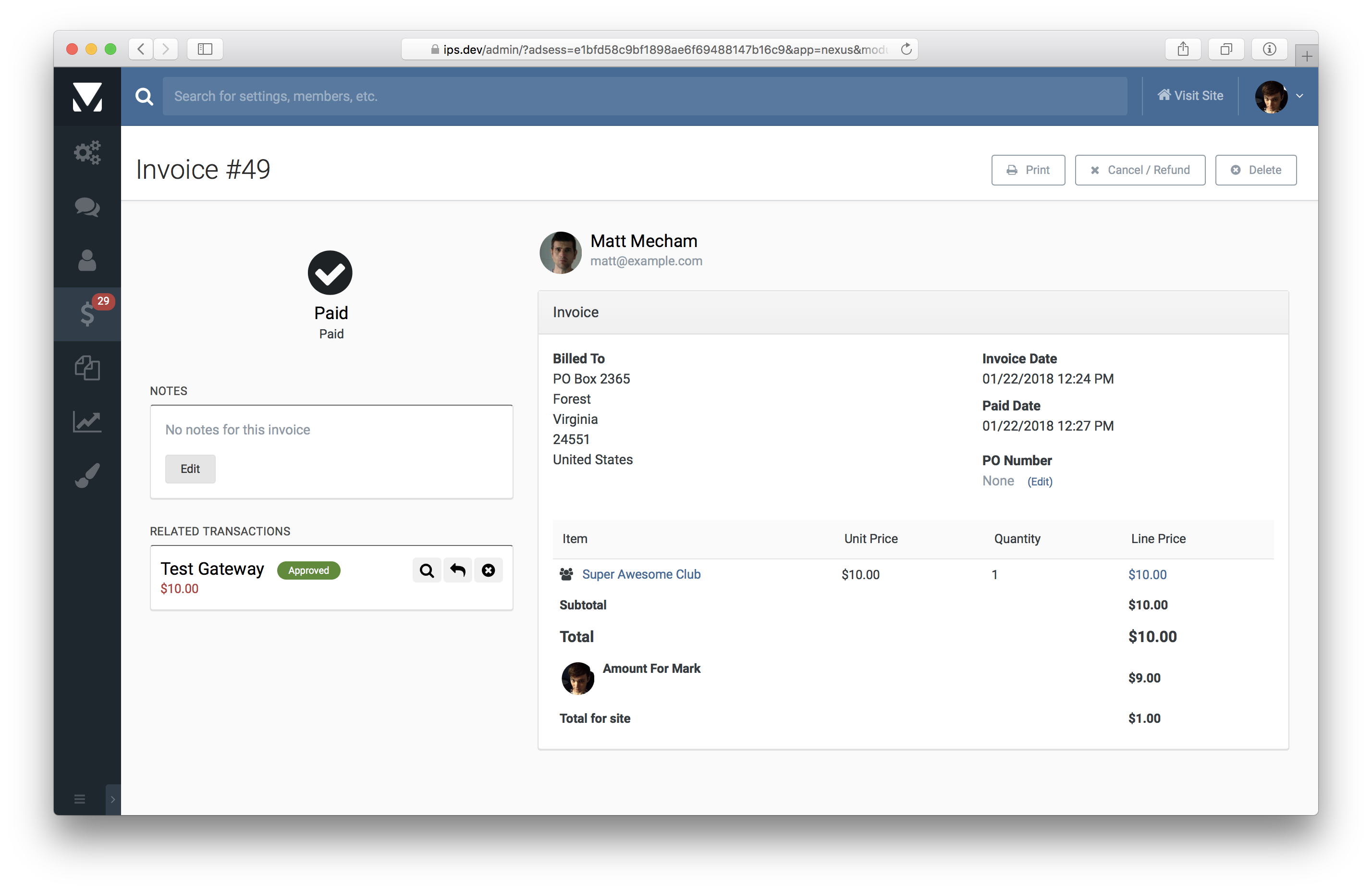The image size is (1372, 892).
Task: Edit the PO Number
Action: click(x=1040, y=482)
